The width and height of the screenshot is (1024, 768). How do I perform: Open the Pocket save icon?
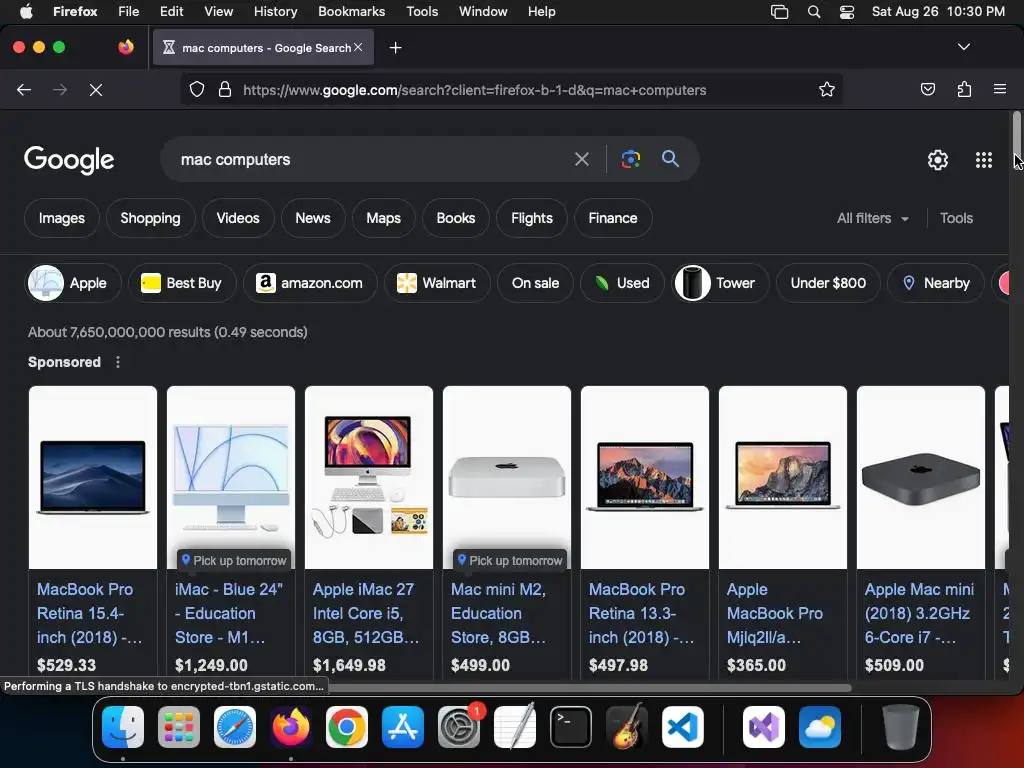pos(927,89)
